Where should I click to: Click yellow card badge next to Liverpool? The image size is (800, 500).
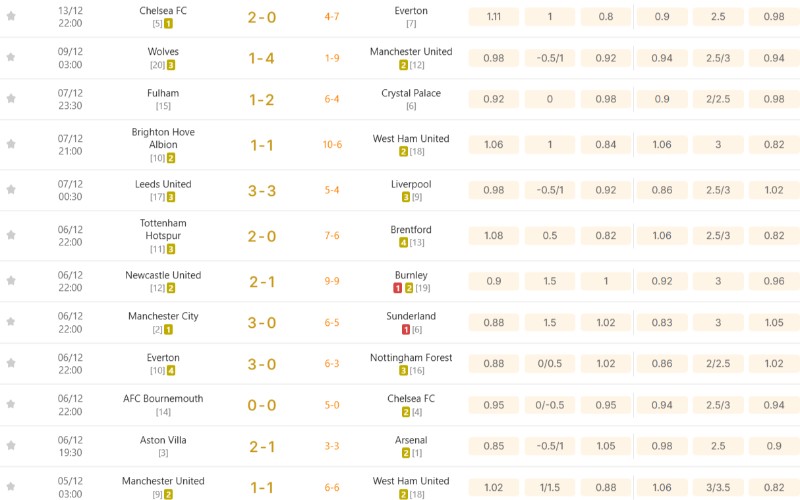pos(403,197)
